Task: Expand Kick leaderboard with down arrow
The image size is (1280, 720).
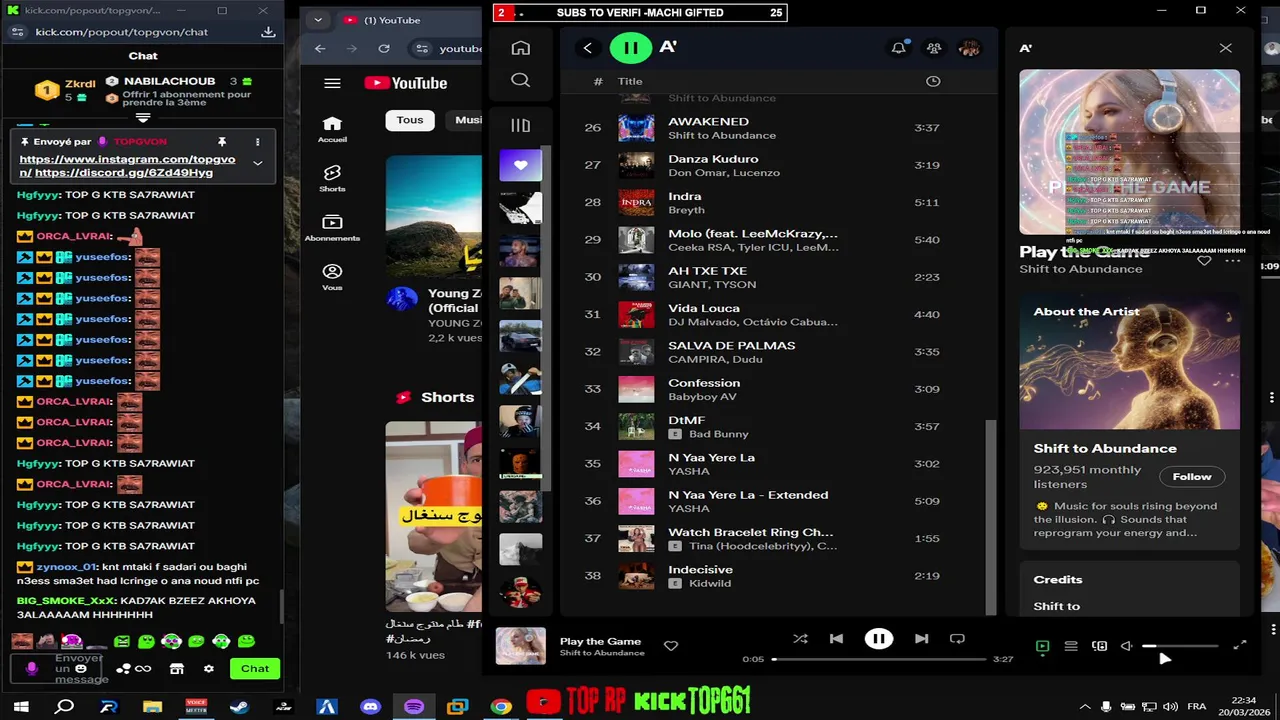Action: pyautogui.click(x=143, y=118)
